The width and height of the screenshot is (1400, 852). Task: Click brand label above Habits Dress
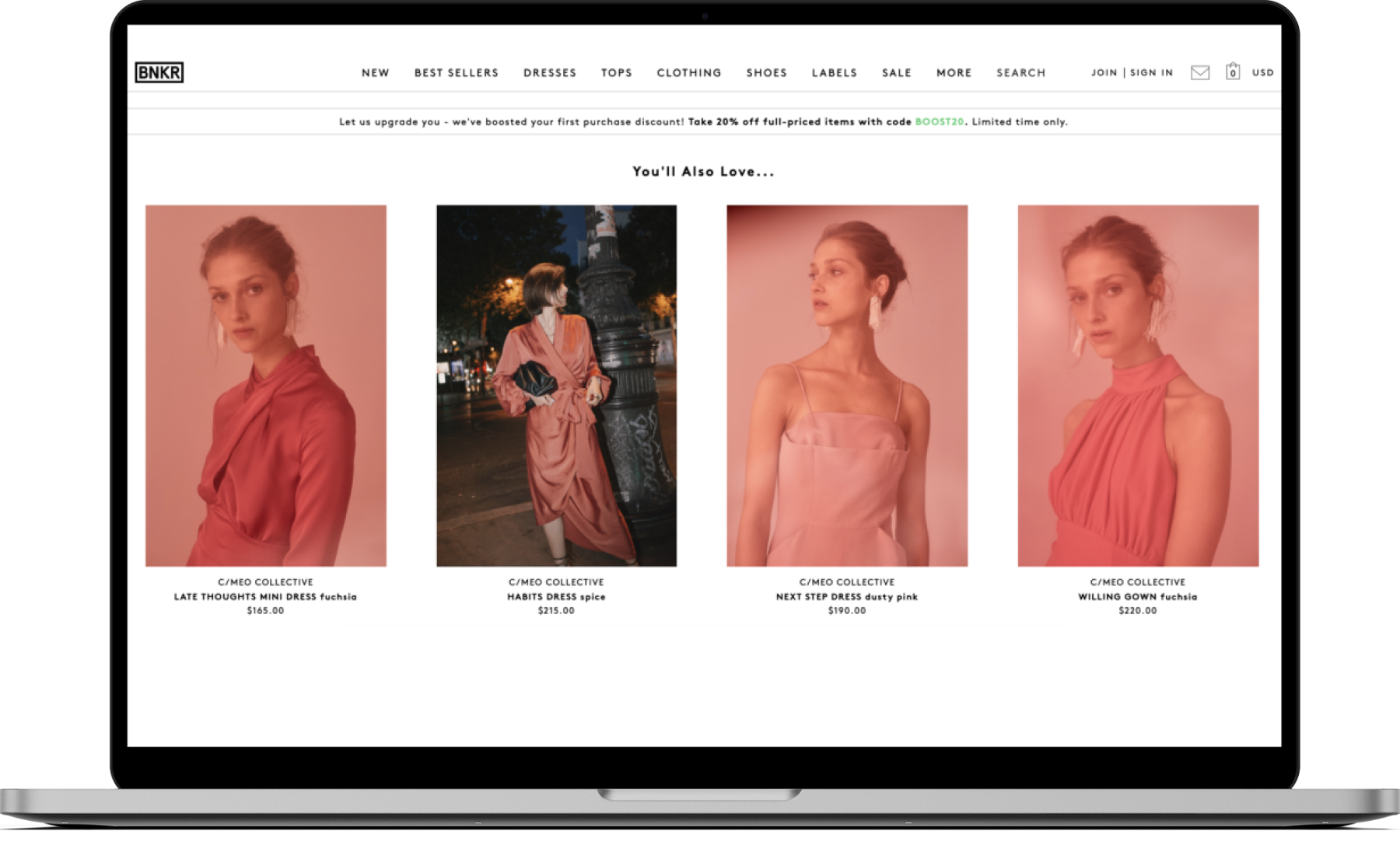(x=556, y=582)
